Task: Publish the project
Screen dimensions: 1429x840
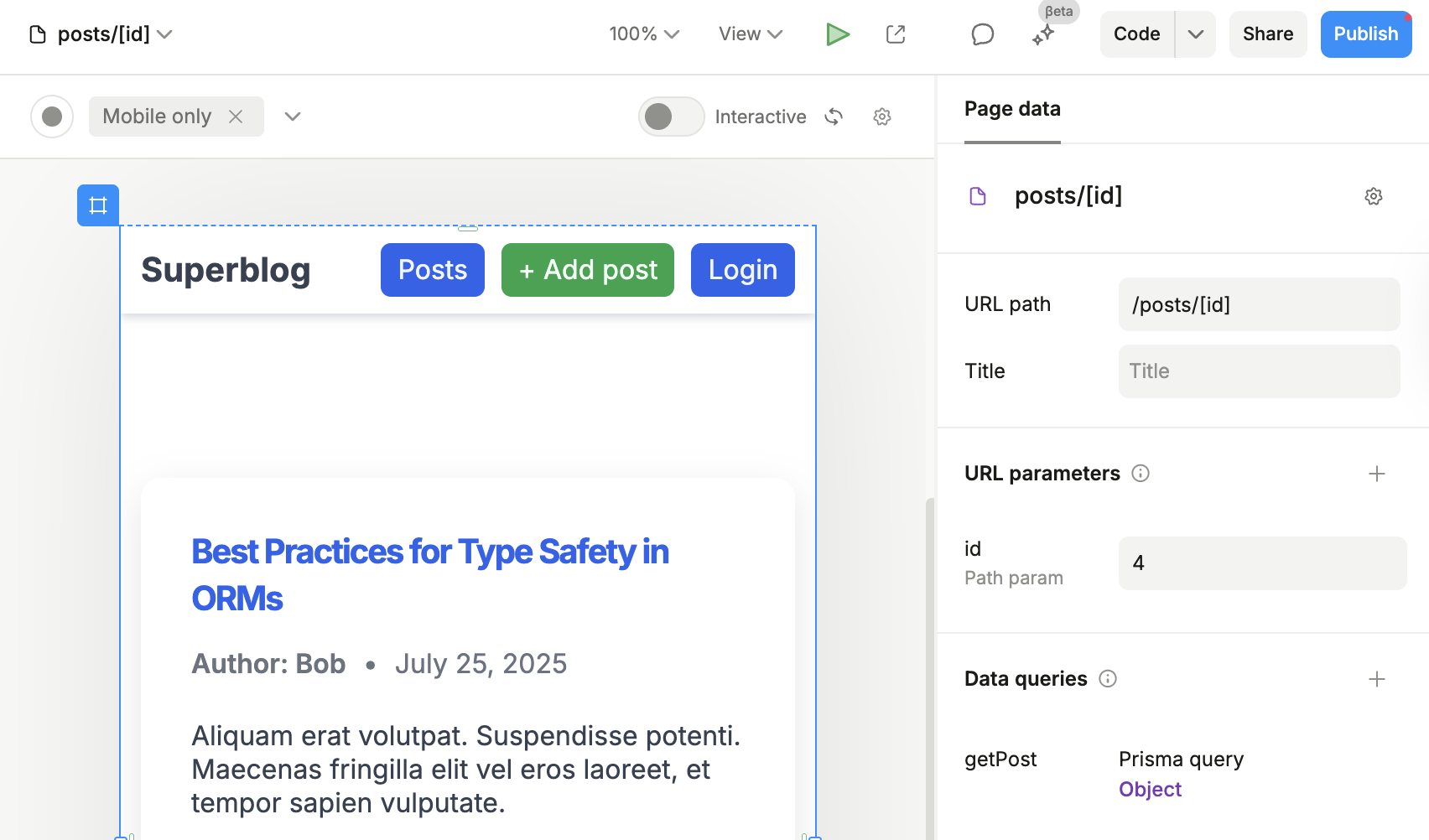Action: 1366,34
